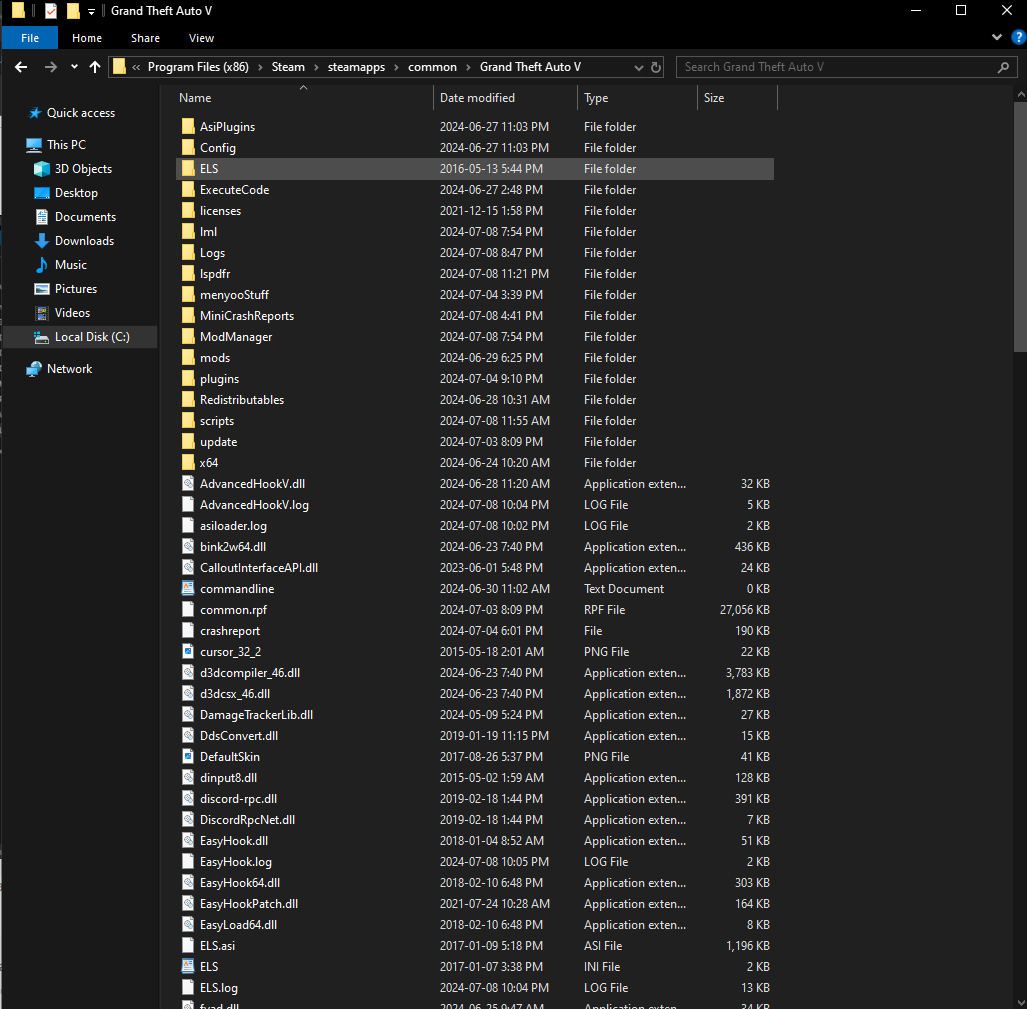Click the Back navigation arrow
Image resolution: width=1027 pixels, height=1009 pixels.
click(21, 67)
